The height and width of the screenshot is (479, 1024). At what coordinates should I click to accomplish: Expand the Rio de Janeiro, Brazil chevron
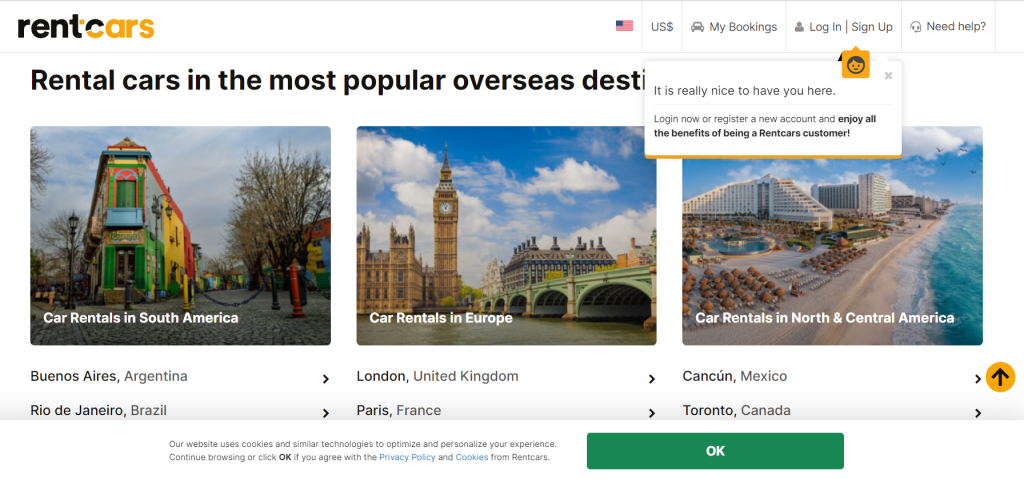coord(325,413)
